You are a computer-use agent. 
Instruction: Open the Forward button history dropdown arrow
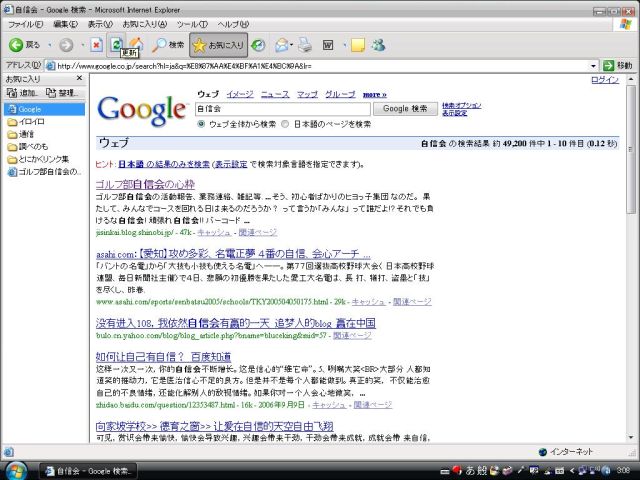point(82,45)
